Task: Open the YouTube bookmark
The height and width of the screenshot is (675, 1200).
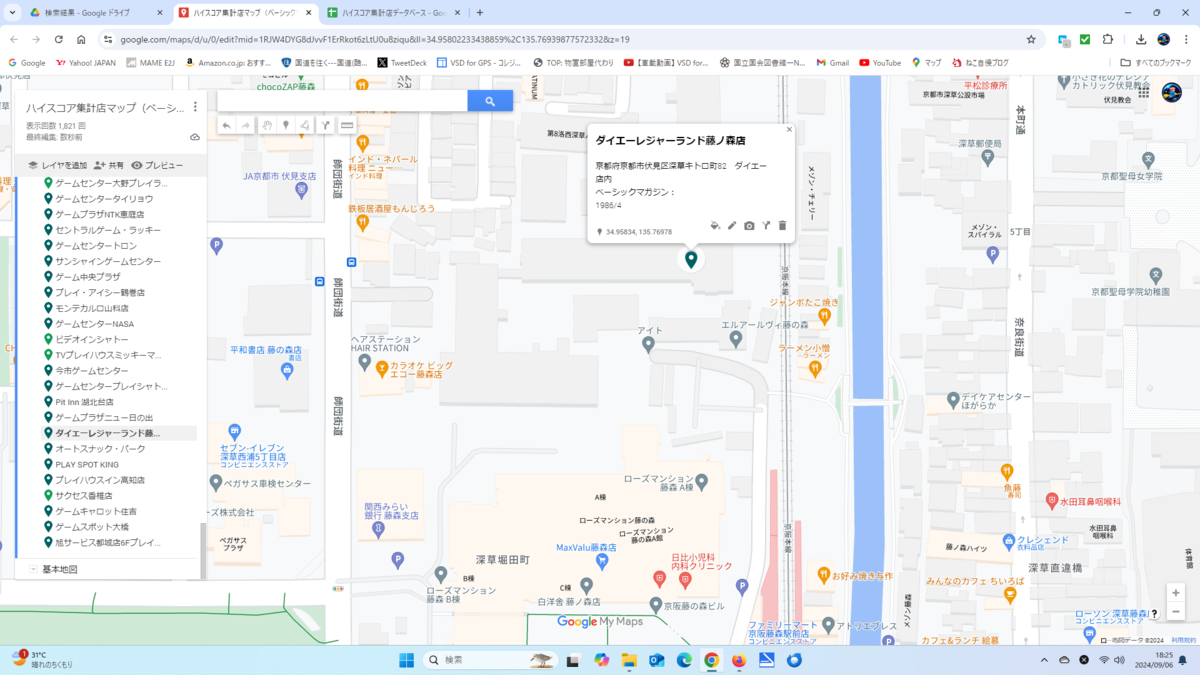Action: click(880, 62)
